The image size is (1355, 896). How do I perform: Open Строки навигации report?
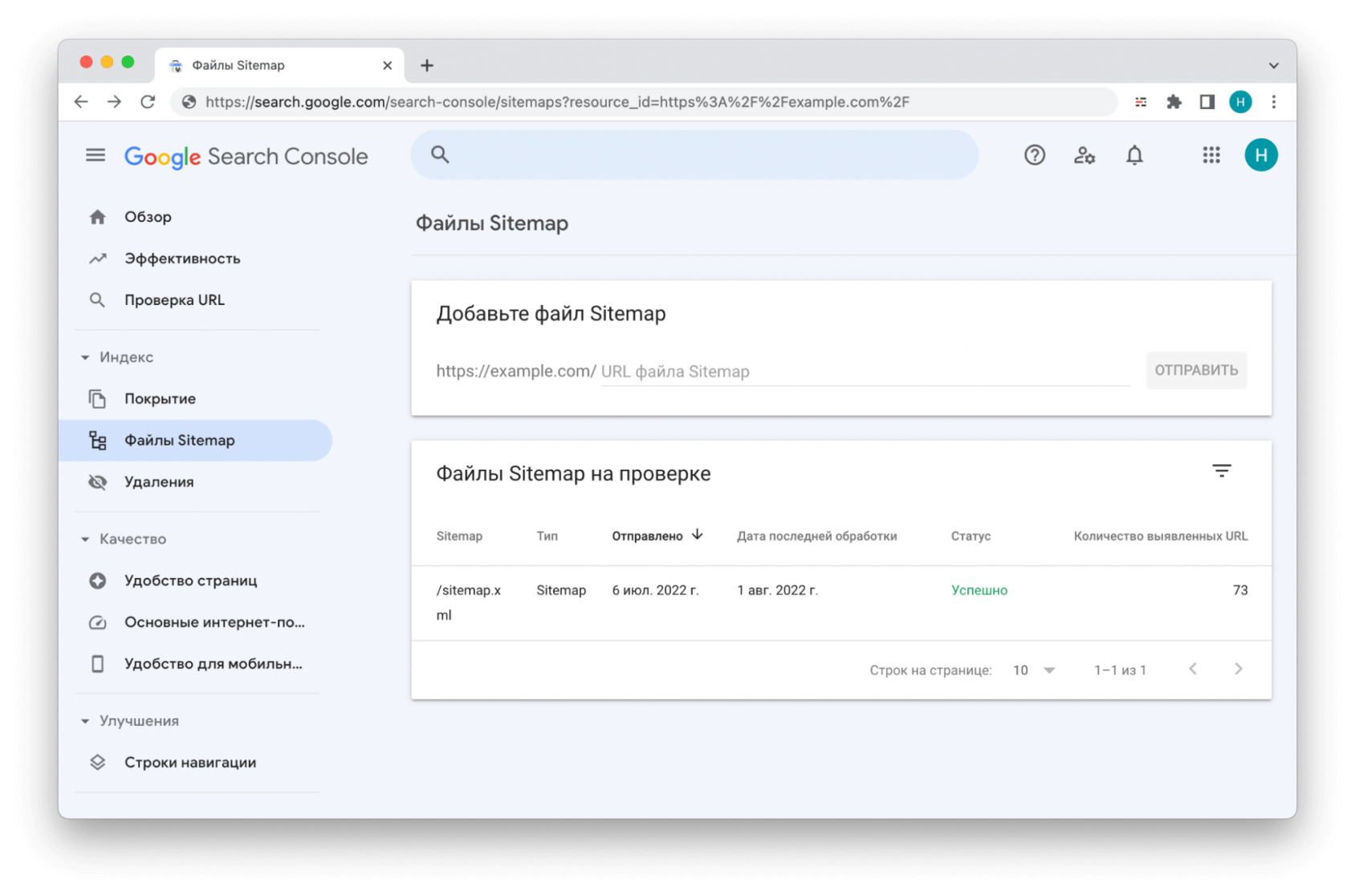(190, 763)
